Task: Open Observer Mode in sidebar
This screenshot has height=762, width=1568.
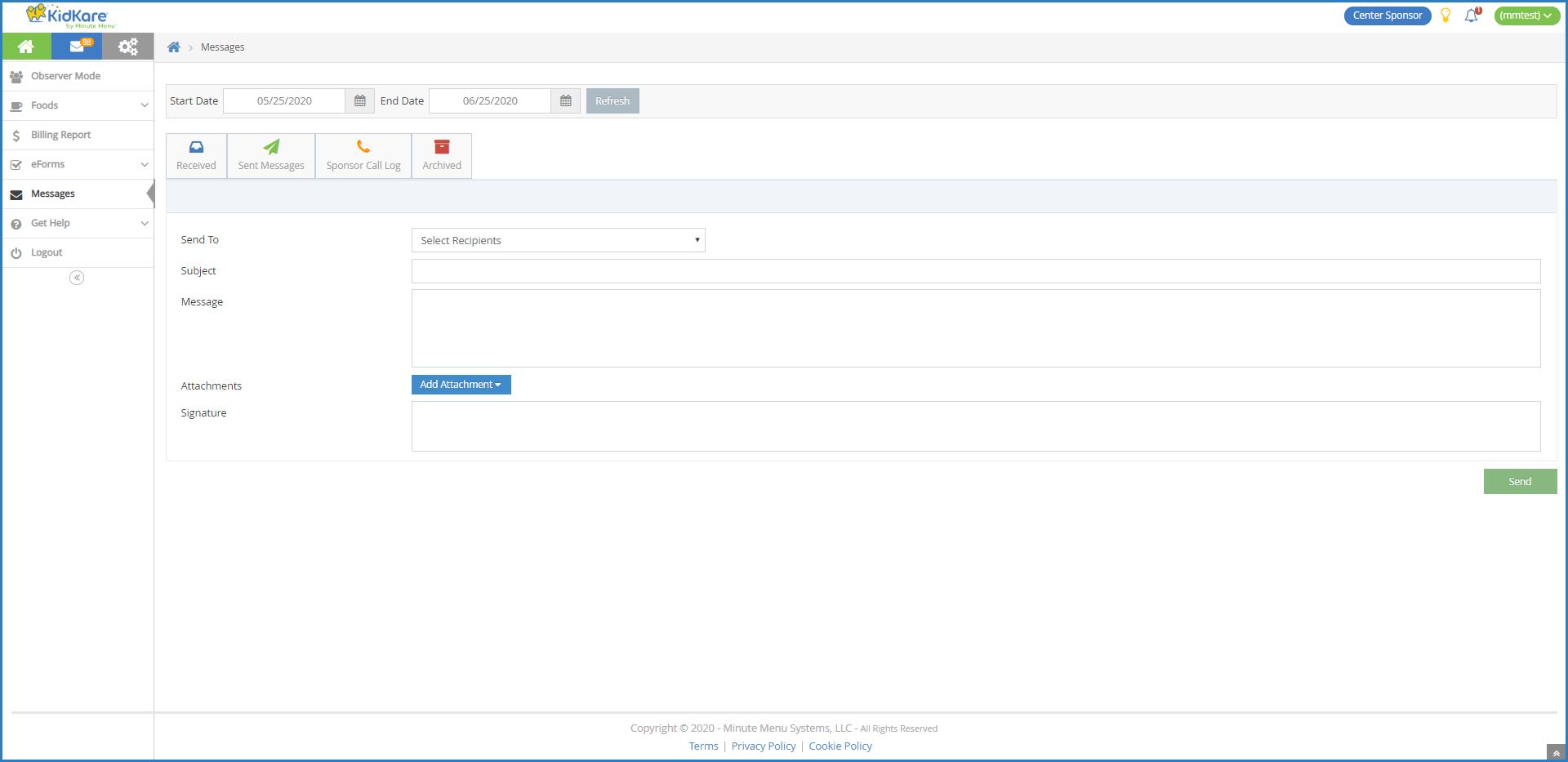Action: click(x=78, y=76)
